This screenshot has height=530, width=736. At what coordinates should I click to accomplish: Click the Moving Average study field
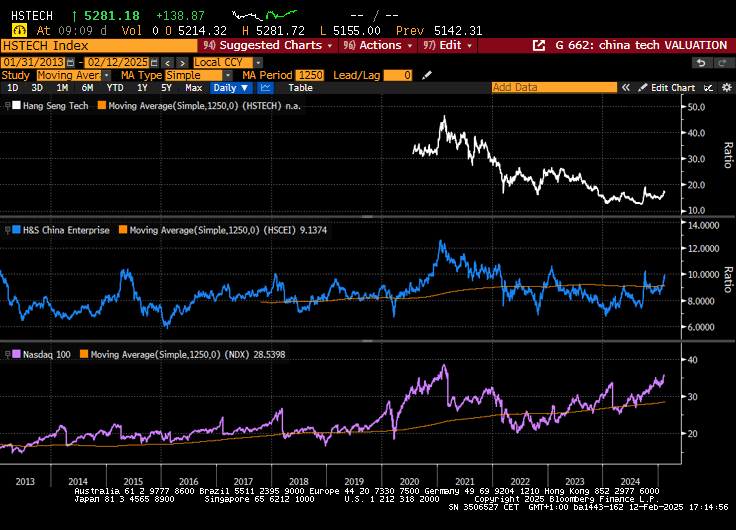69,75
